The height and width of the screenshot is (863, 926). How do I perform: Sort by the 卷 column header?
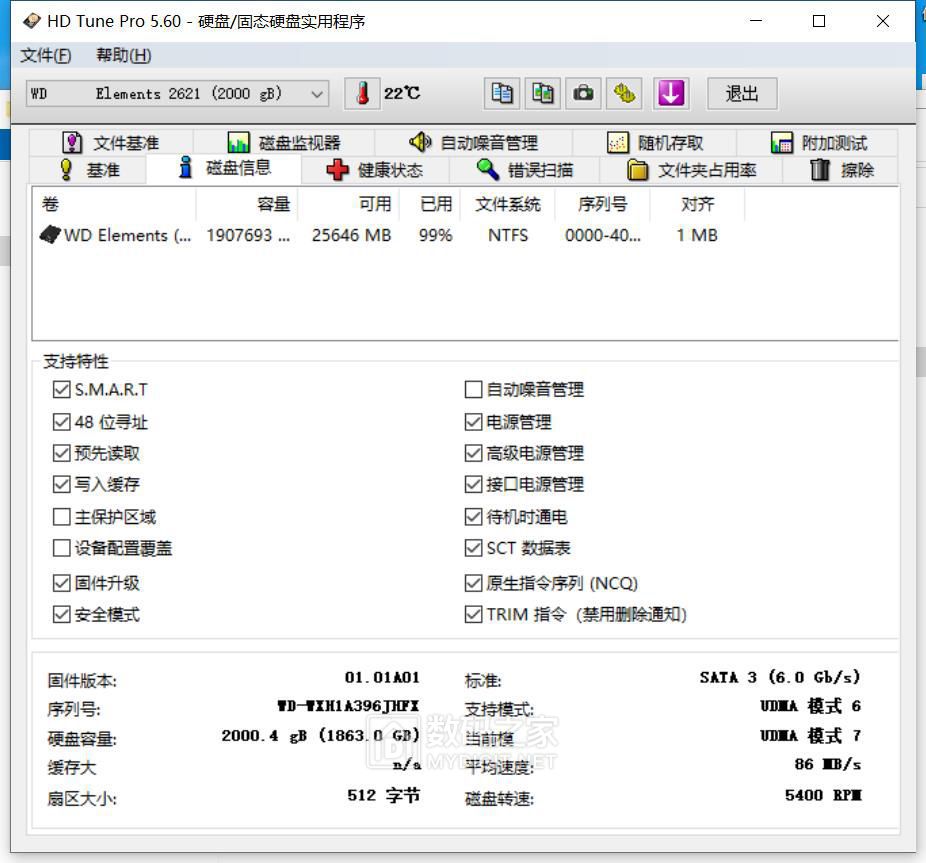(x=113, y=204)
